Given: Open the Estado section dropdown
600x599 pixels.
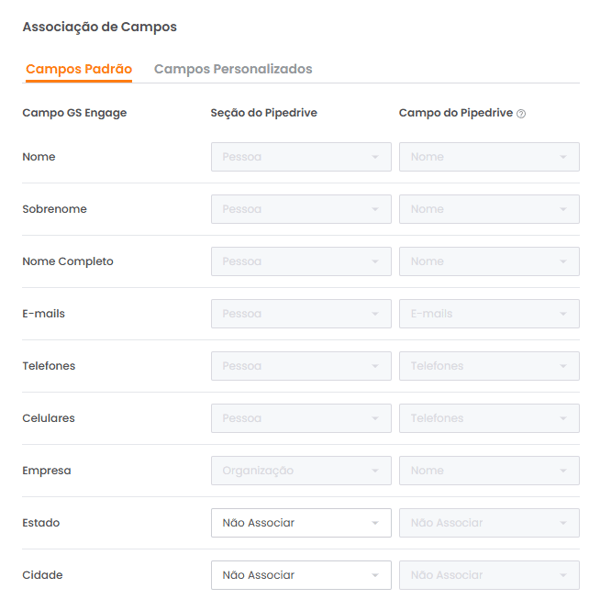Looking at the screenshot, I should pyautogui.click(x=301, y=523).
